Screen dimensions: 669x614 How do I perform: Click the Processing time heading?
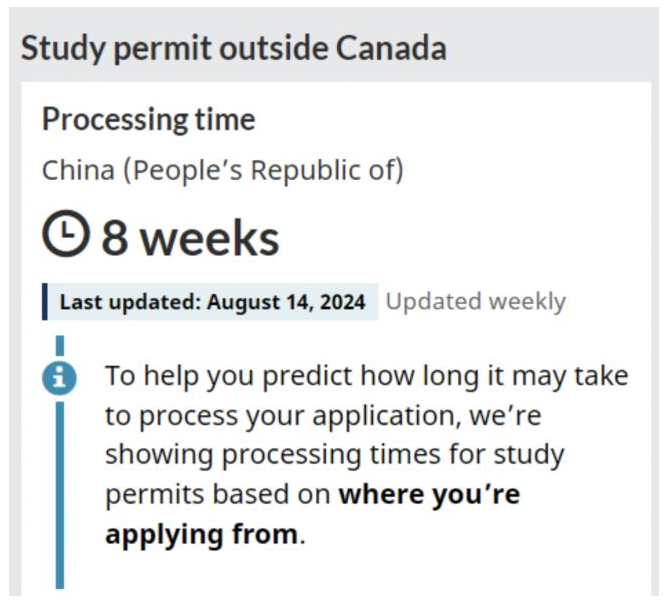(148, 120)
